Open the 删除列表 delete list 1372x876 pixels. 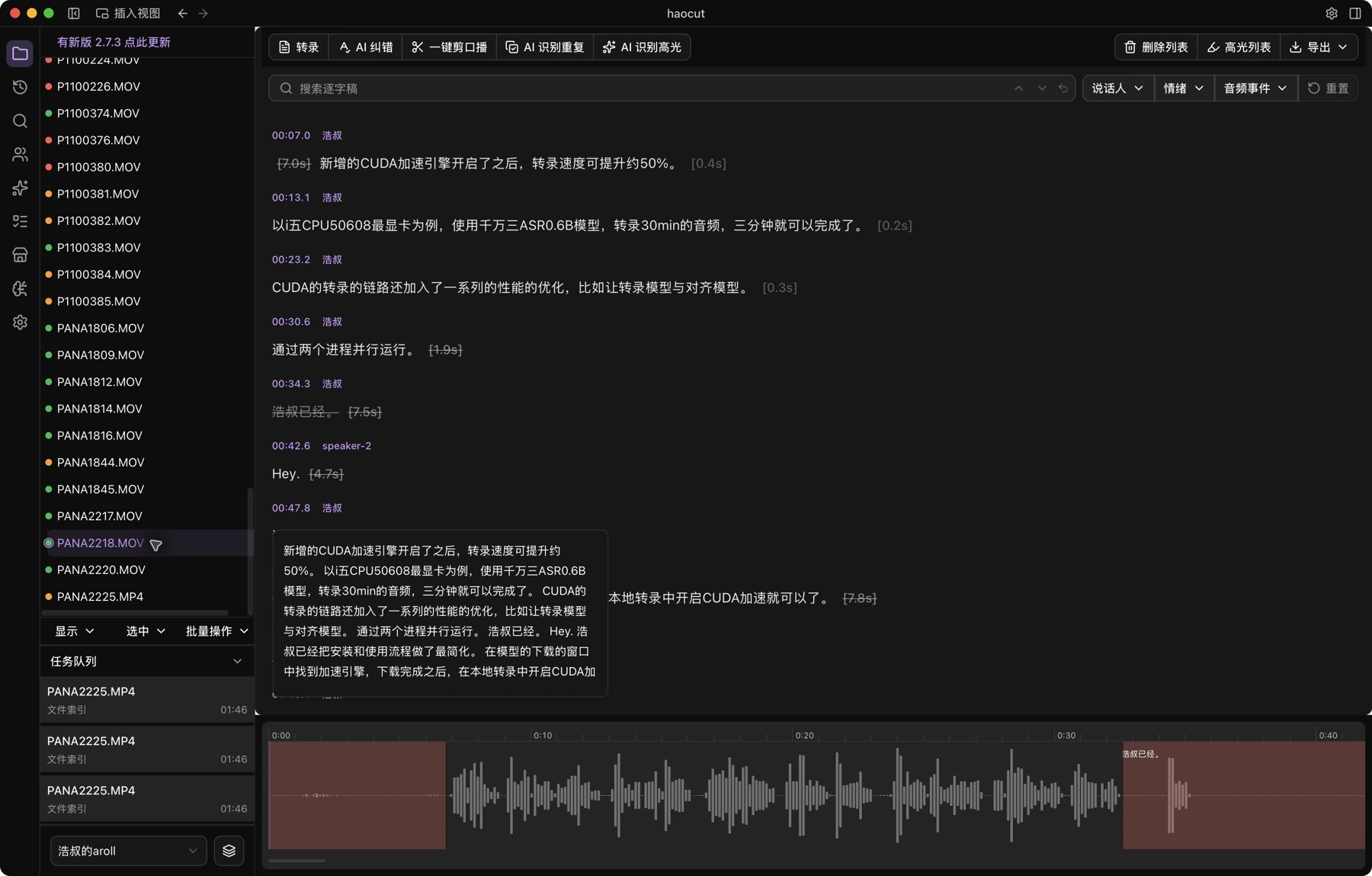click(1156, 47)
